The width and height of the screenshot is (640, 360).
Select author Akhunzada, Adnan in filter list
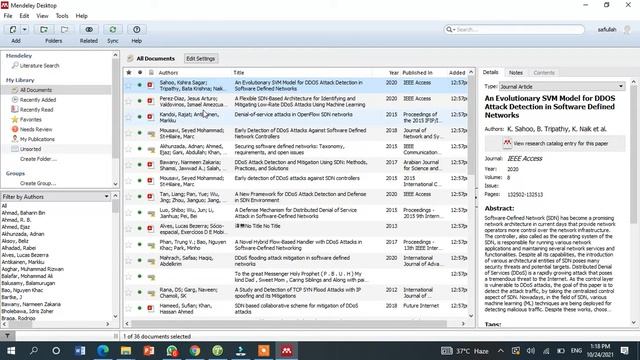click(23, 234)
